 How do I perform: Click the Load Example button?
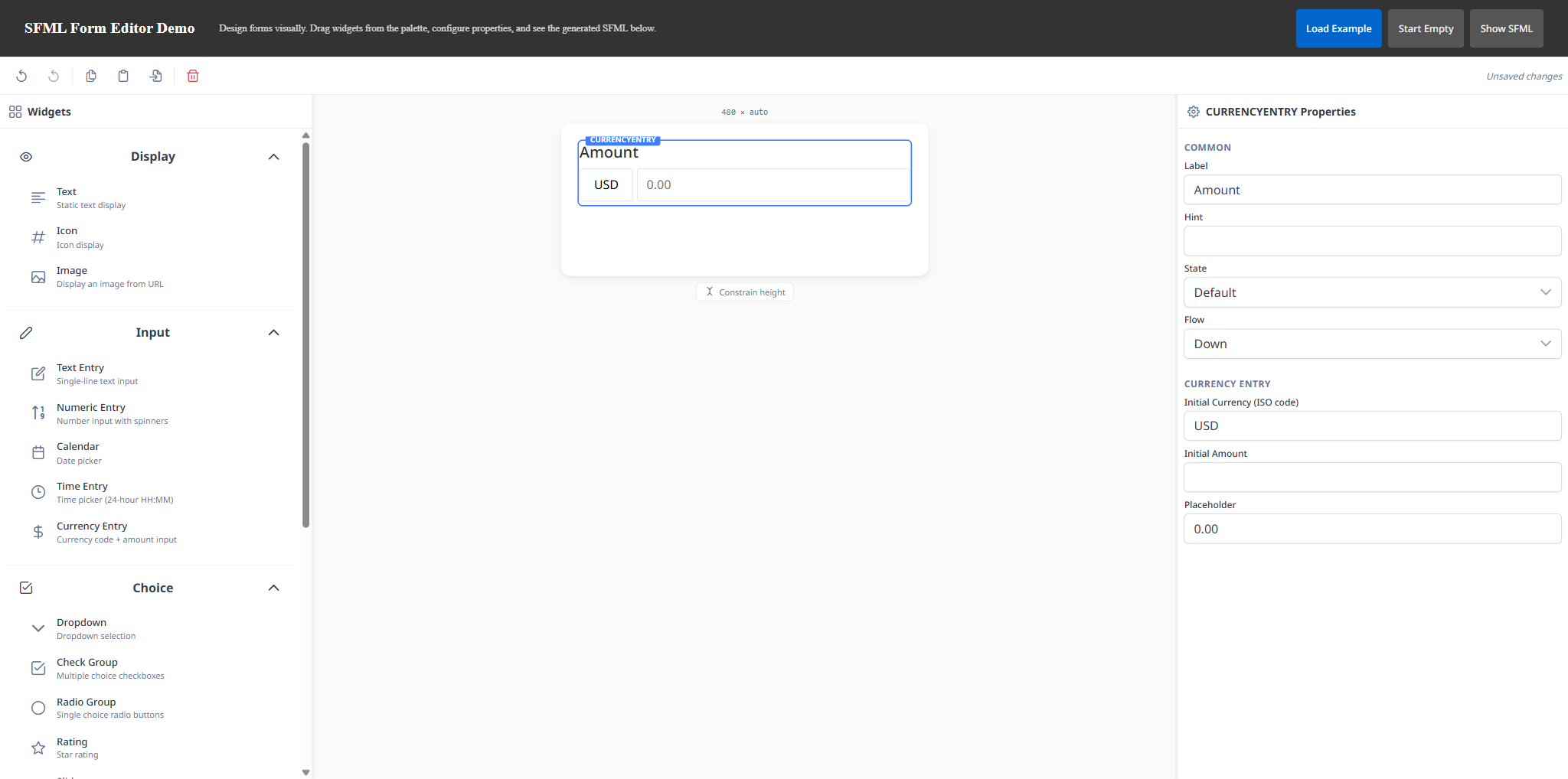pyautogui.click(x=1338, y=28)
